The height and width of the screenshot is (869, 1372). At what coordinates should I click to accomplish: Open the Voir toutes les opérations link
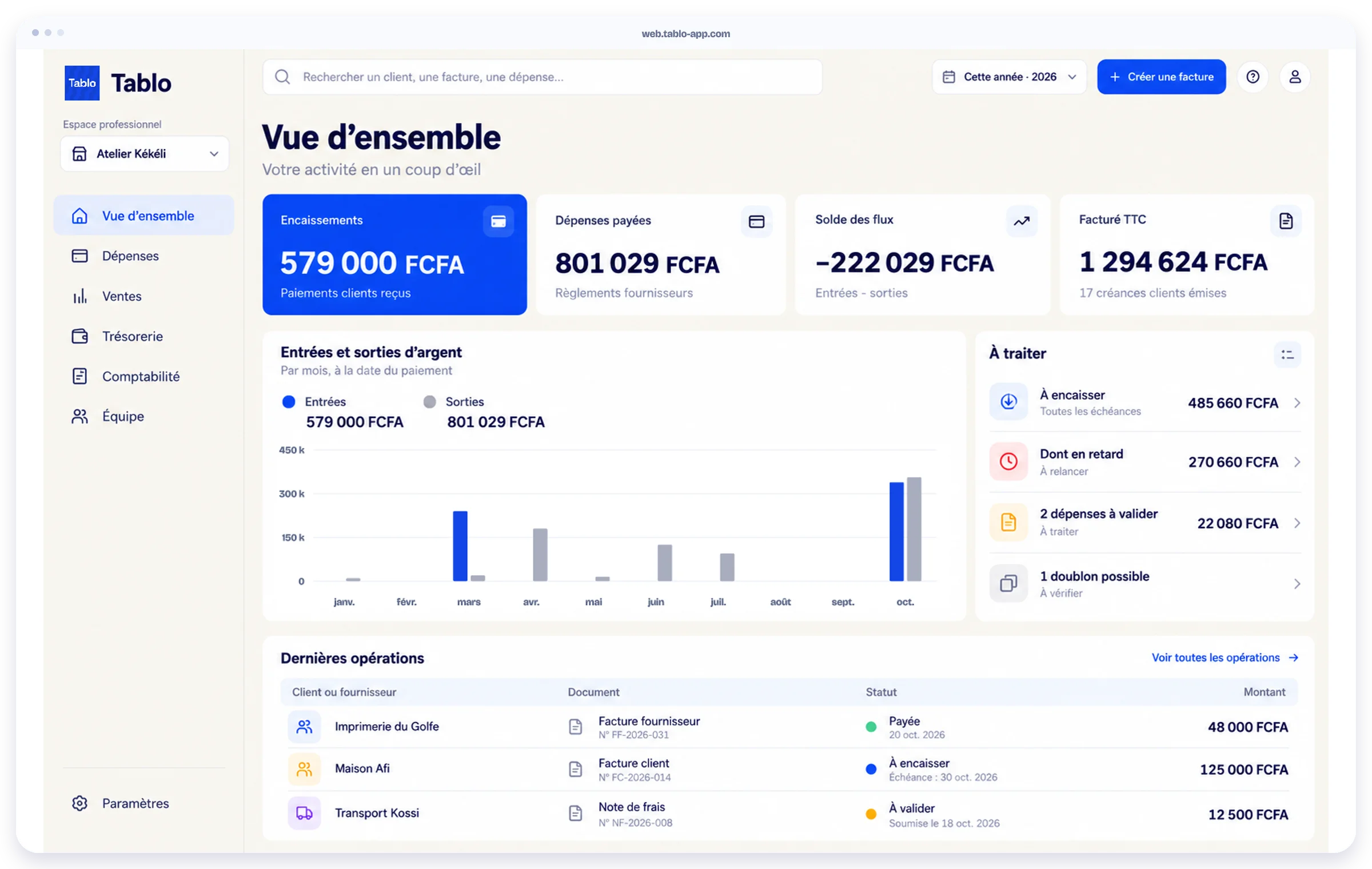[1225, 657]
